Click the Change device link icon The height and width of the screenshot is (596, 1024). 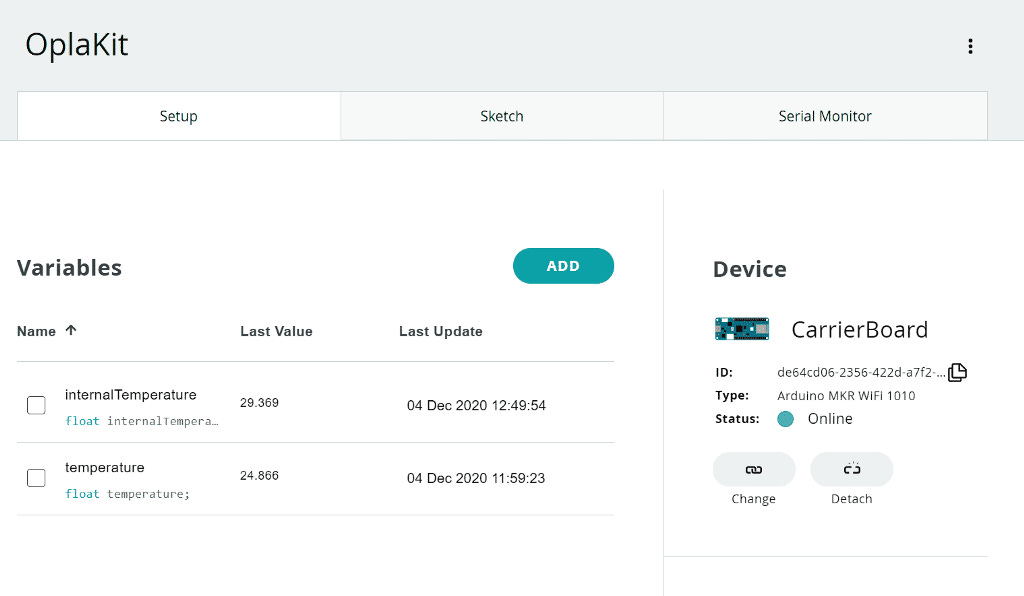pos(754,469)
